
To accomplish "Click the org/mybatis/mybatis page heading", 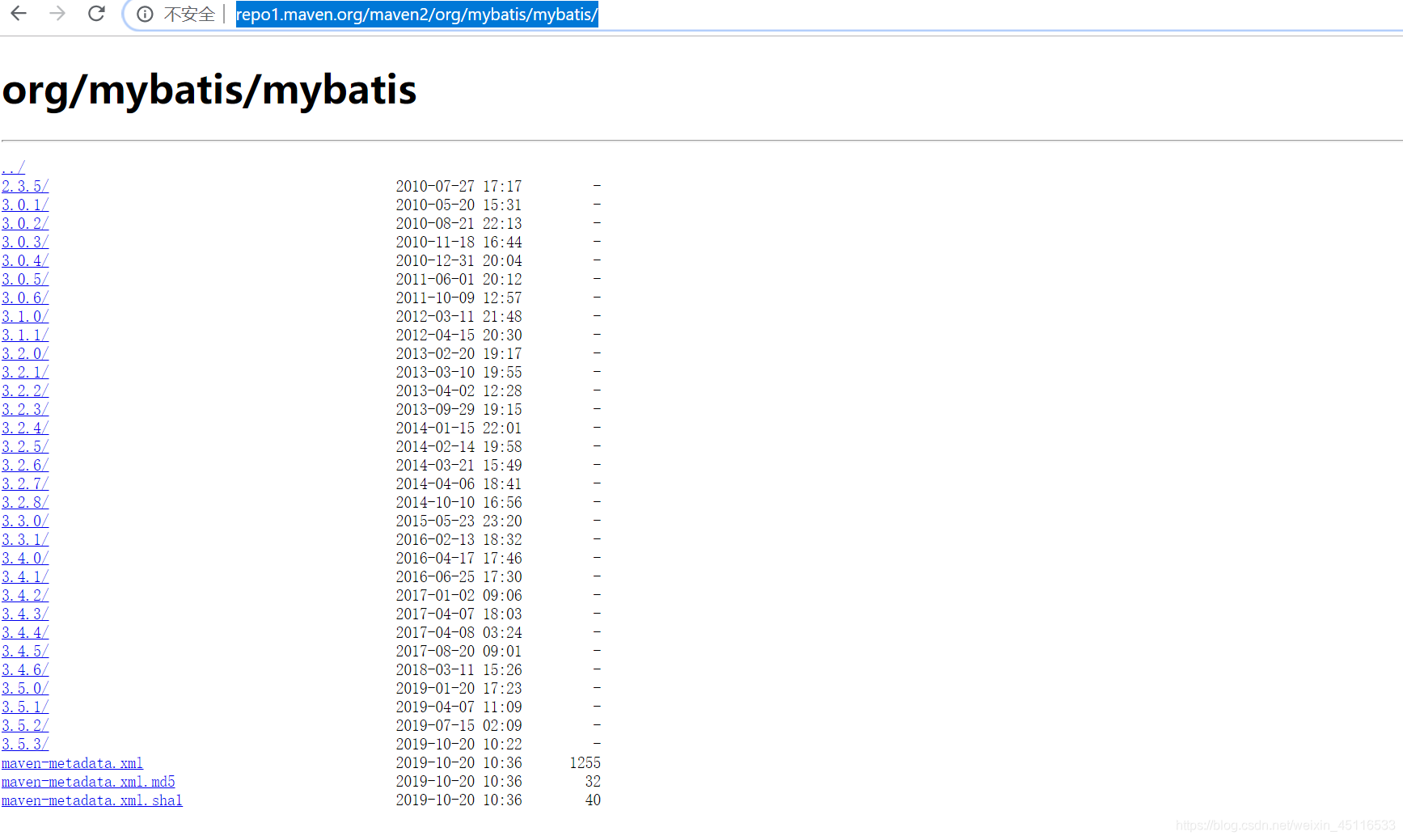I will pyautogui.click(x=209, y=90).
